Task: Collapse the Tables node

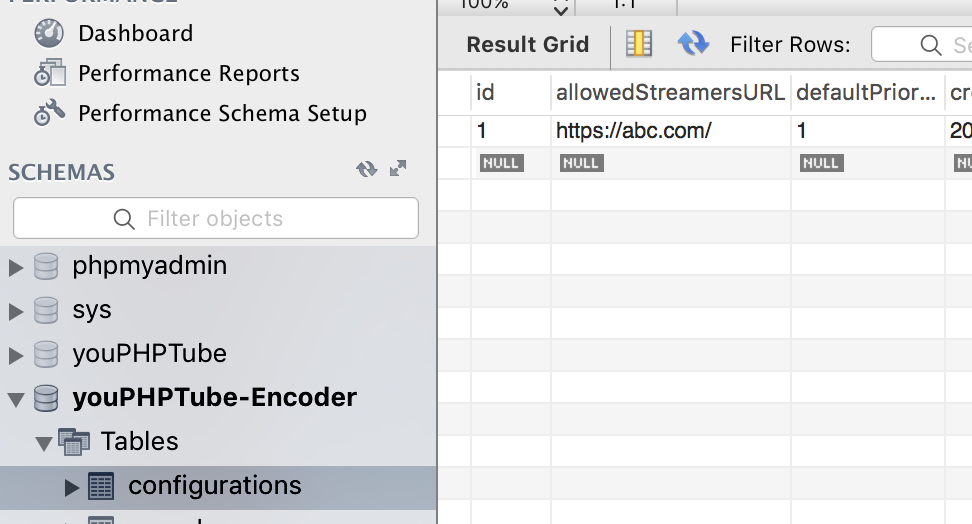Action: (x=43, y=444)
